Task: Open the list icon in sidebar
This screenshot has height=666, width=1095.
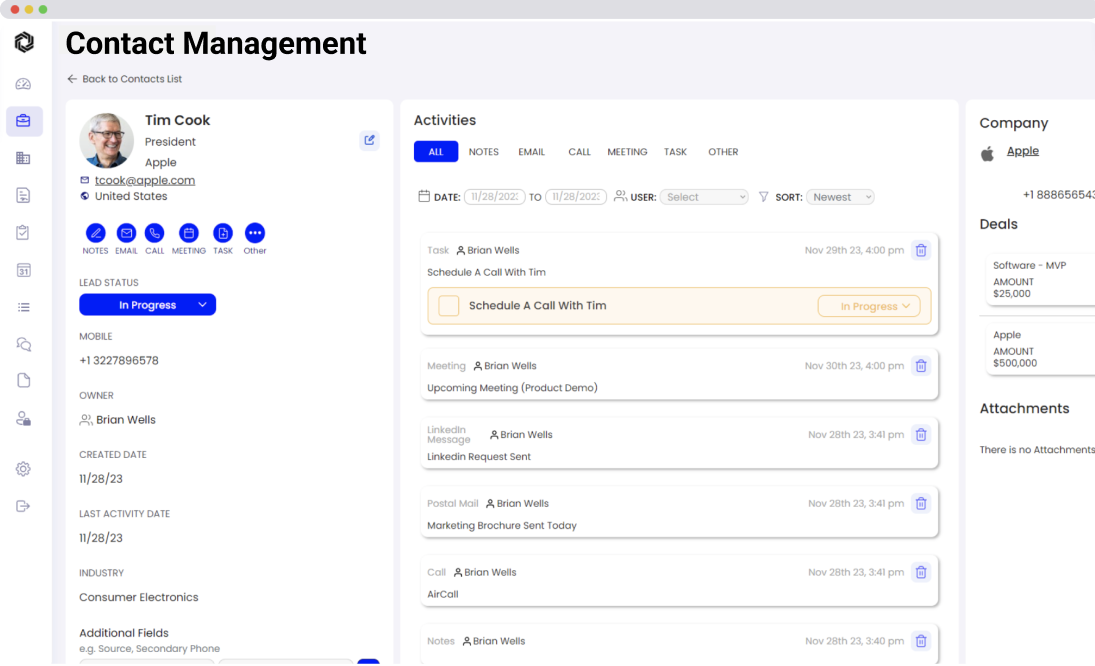Action: pos(23,307)
